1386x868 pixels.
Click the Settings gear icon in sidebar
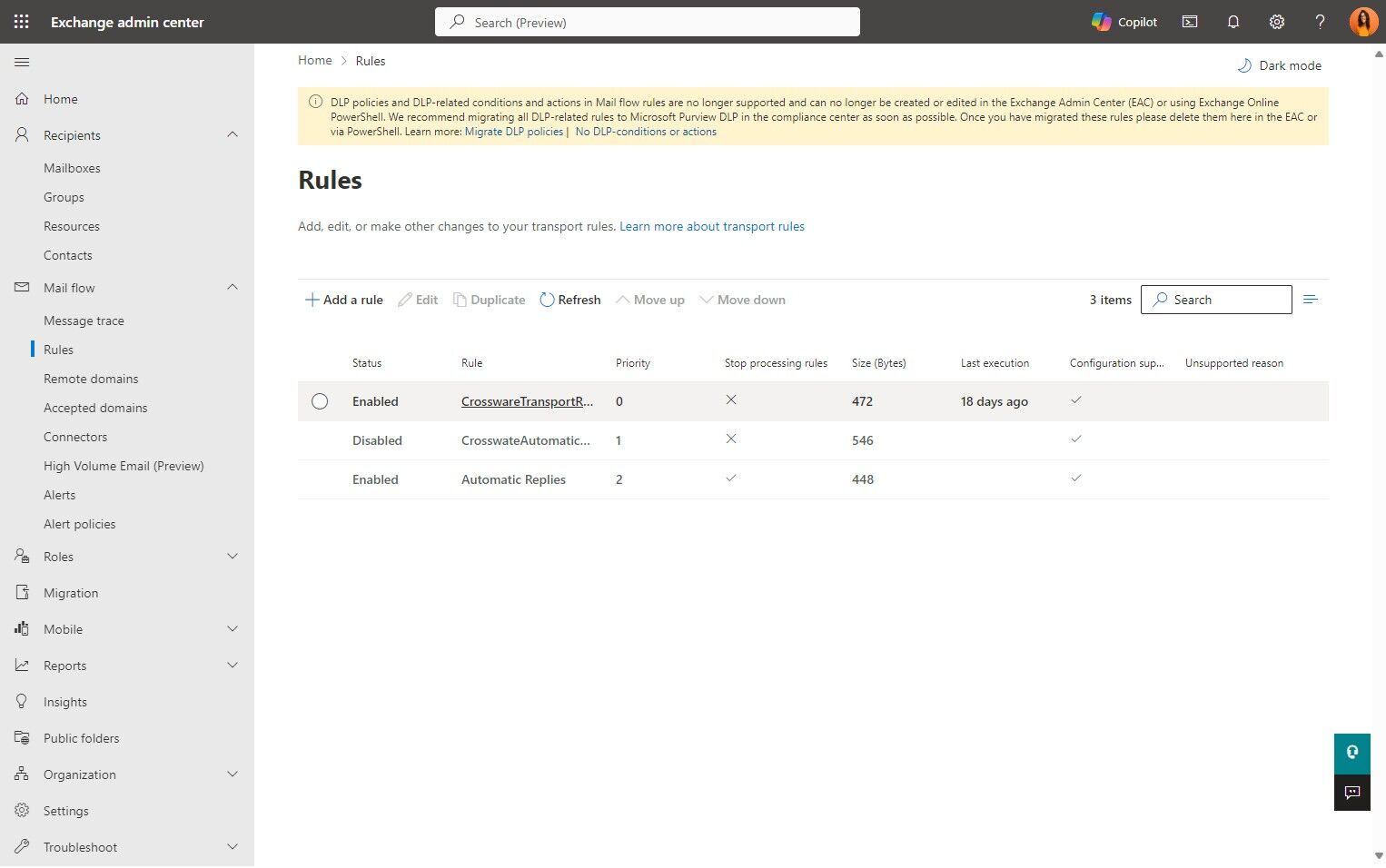point(22,810)
